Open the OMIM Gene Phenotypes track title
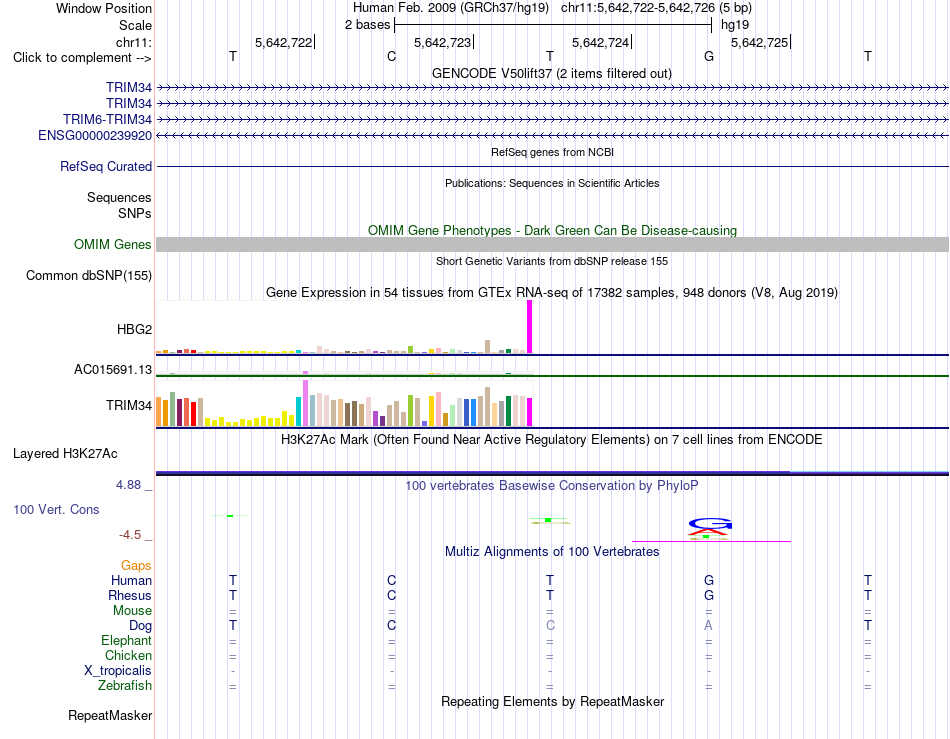Viewport: 950px width, 739px height. [553, 230]
